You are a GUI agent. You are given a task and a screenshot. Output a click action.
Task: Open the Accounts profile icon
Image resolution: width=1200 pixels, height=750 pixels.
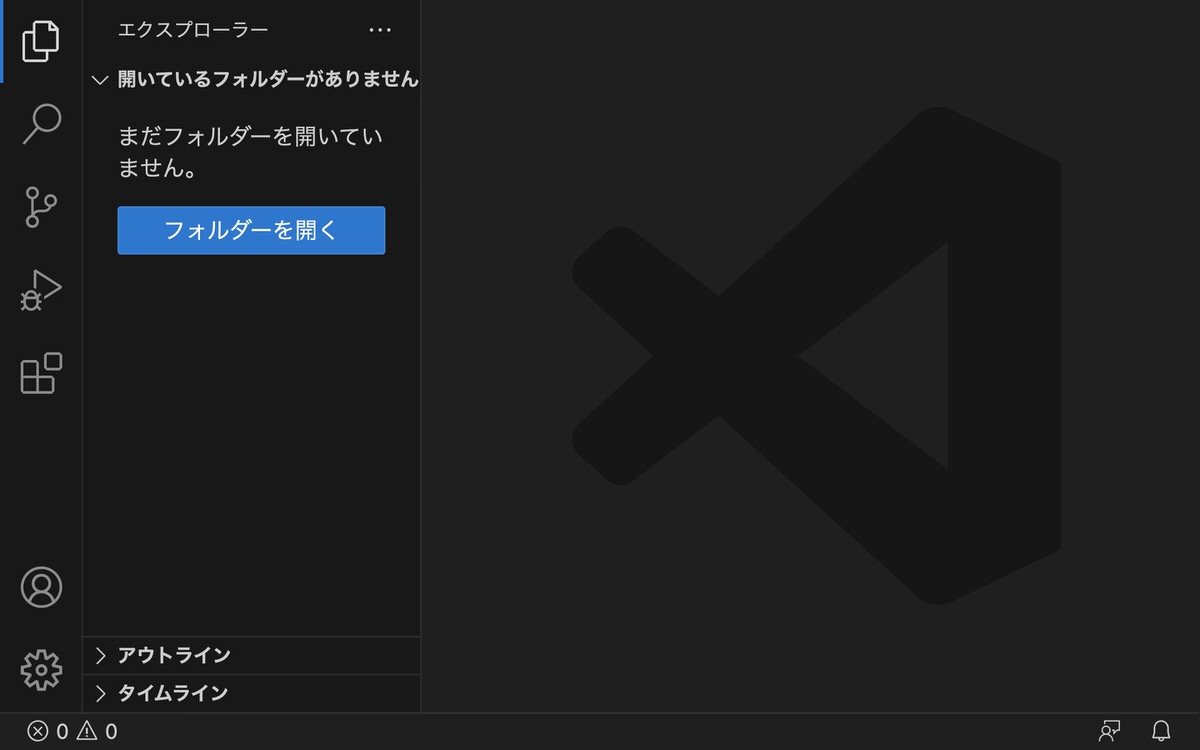[x=41, y=588]
